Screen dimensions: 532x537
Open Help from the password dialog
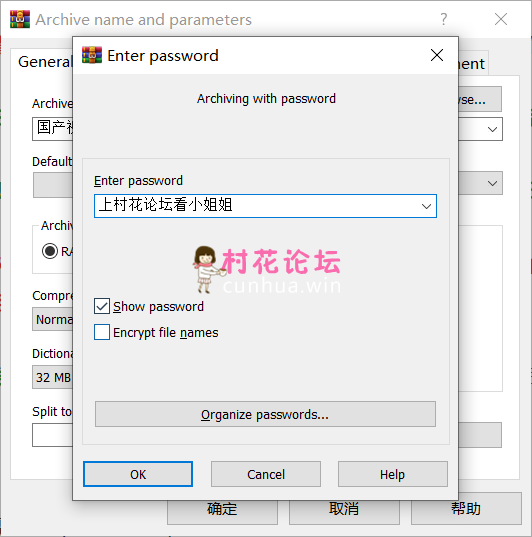[x=393, y=474]
